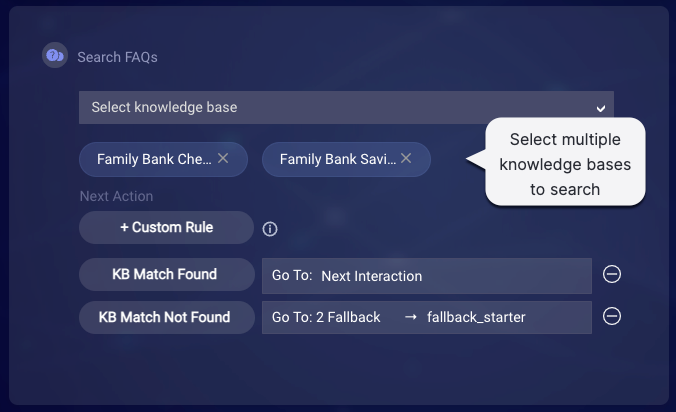
Task: Delete the KB Match Not Found rule
Action: click(x=612, y=316)
